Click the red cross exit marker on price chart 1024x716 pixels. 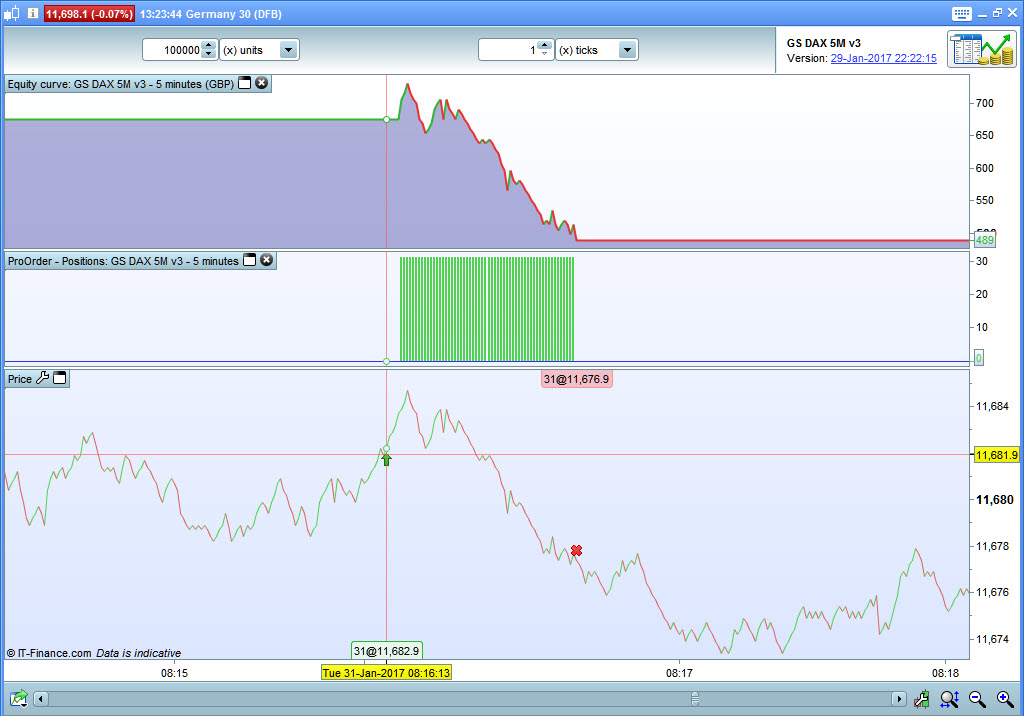[576, 551]
